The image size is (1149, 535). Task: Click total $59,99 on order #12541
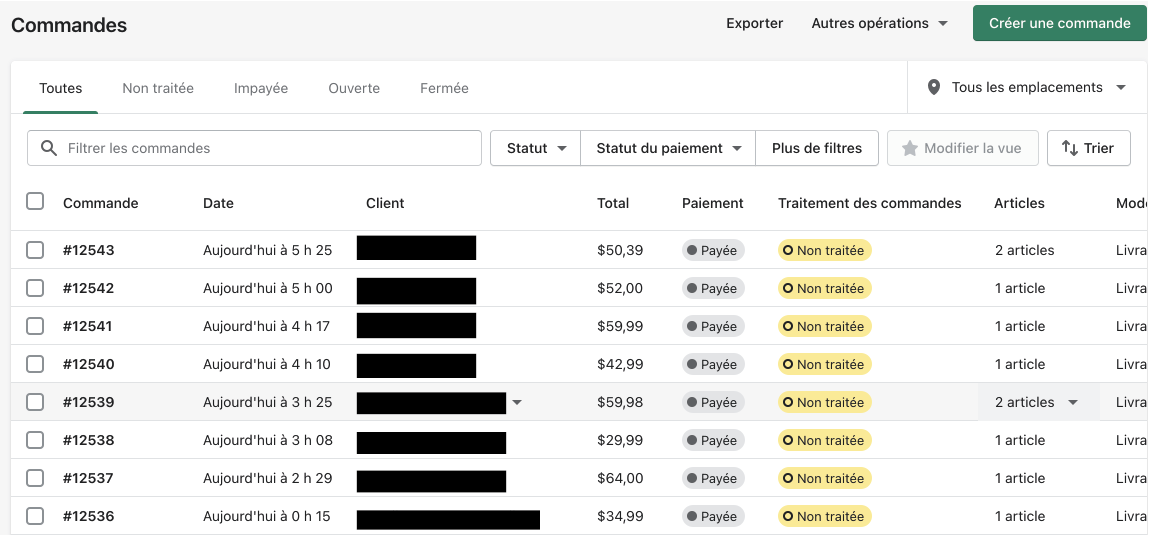620,327
